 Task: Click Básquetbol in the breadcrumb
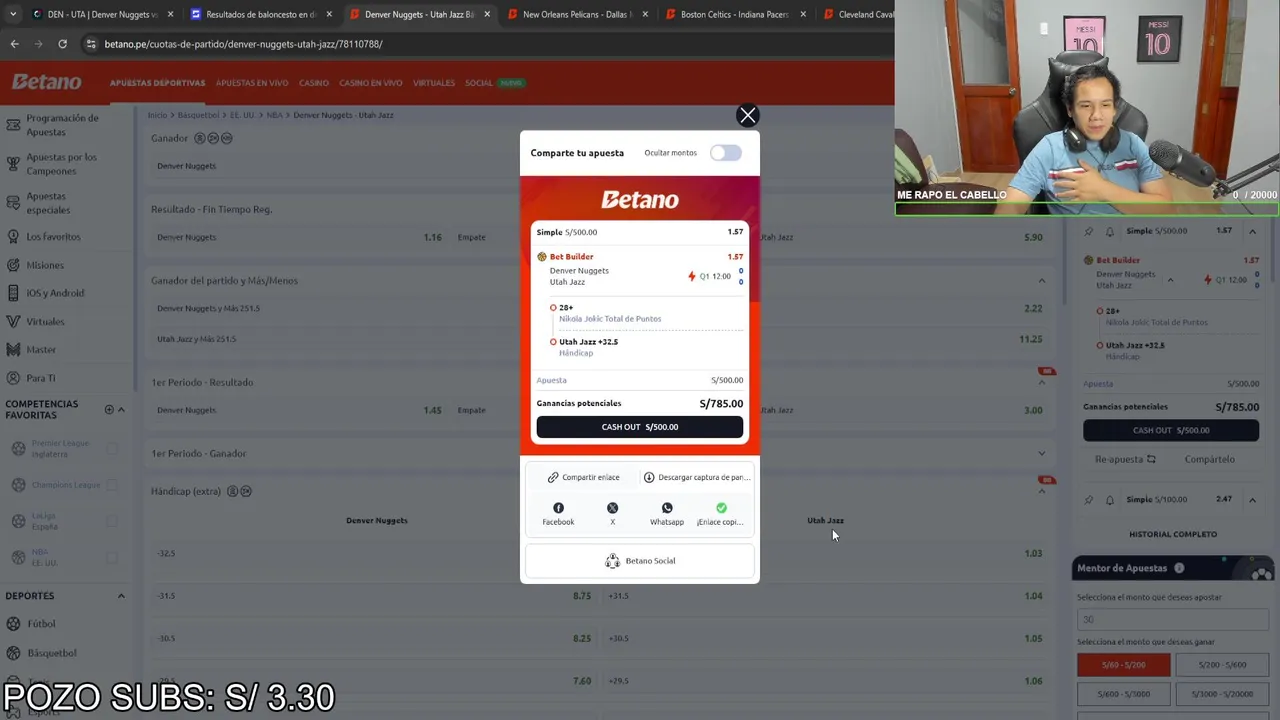click(200, 115)
